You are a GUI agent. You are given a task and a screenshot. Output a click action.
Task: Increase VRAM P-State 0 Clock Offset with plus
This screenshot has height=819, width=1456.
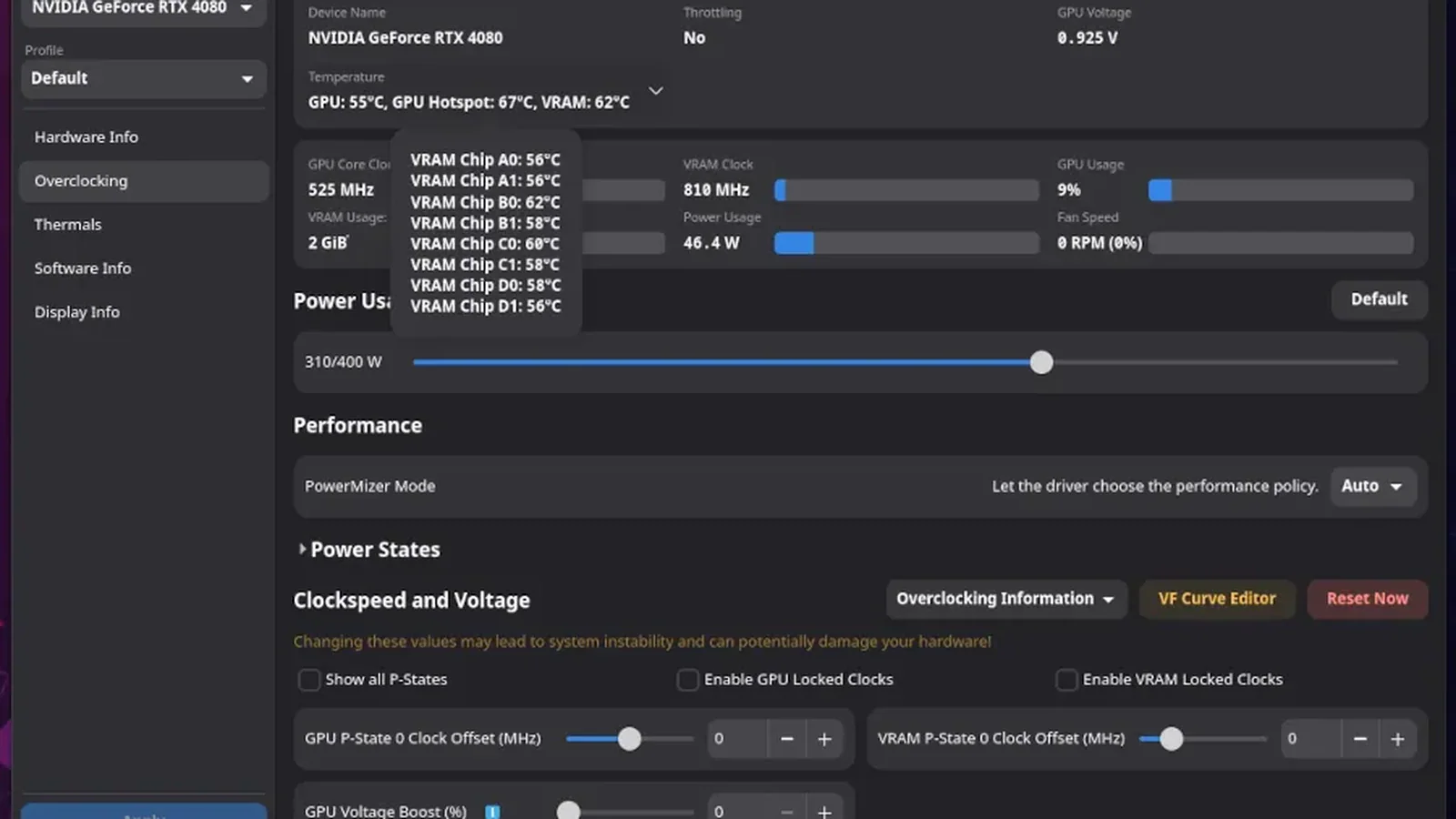click(1398, 739)
